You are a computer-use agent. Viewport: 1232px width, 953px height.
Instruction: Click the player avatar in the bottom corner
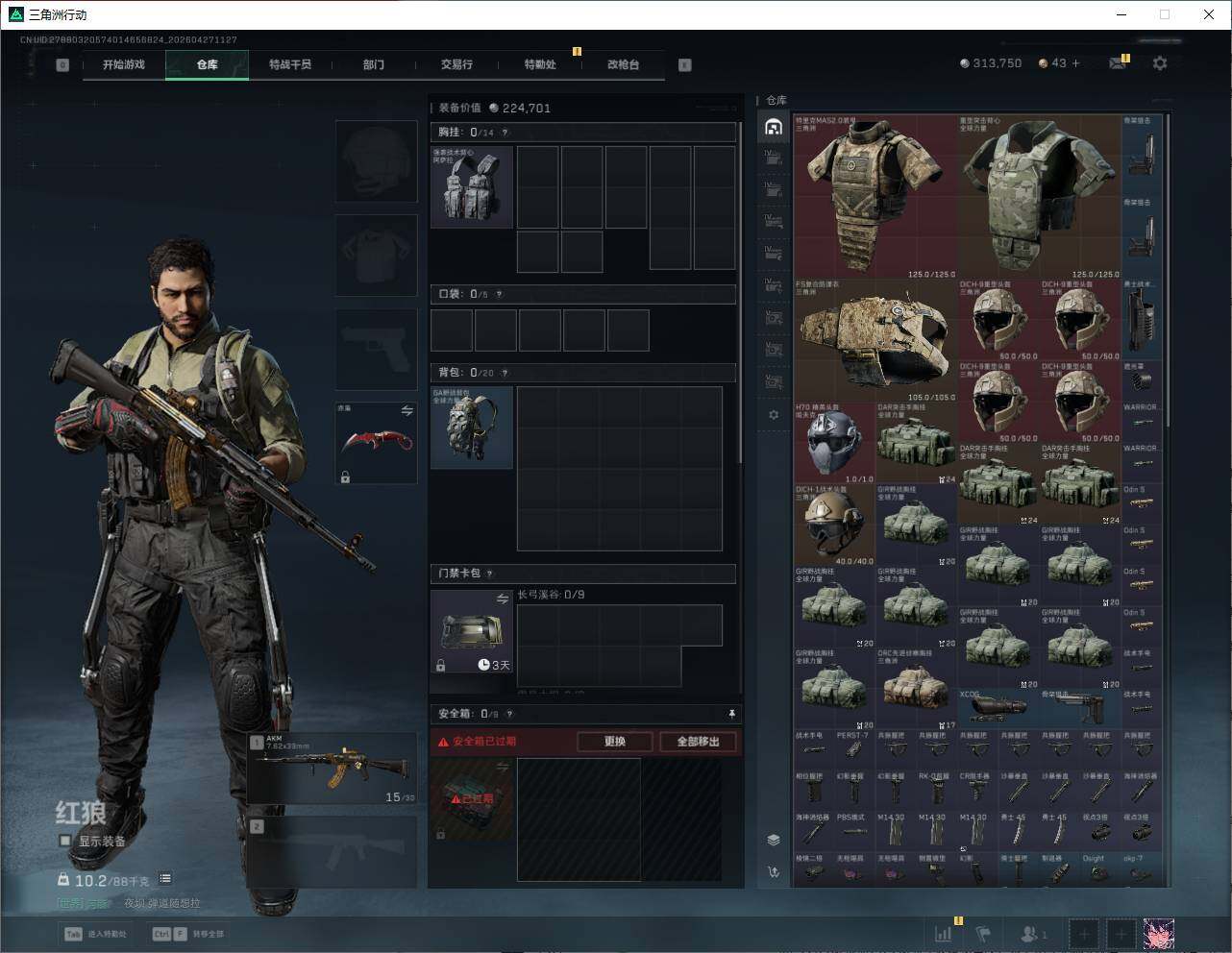pos(1159,933)
